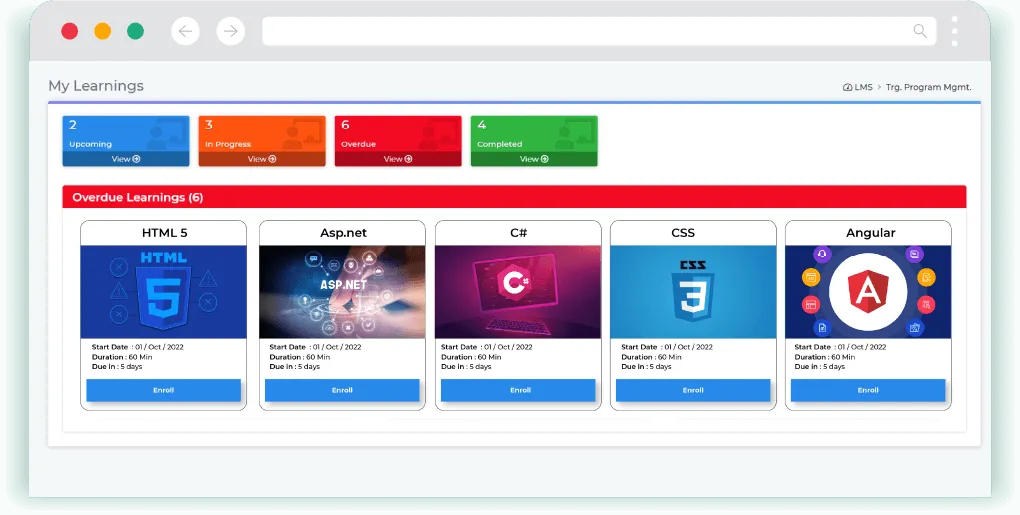Enroll in the C# course
The width and height of the screenshot is (1020, 515).
click(518, 390)
